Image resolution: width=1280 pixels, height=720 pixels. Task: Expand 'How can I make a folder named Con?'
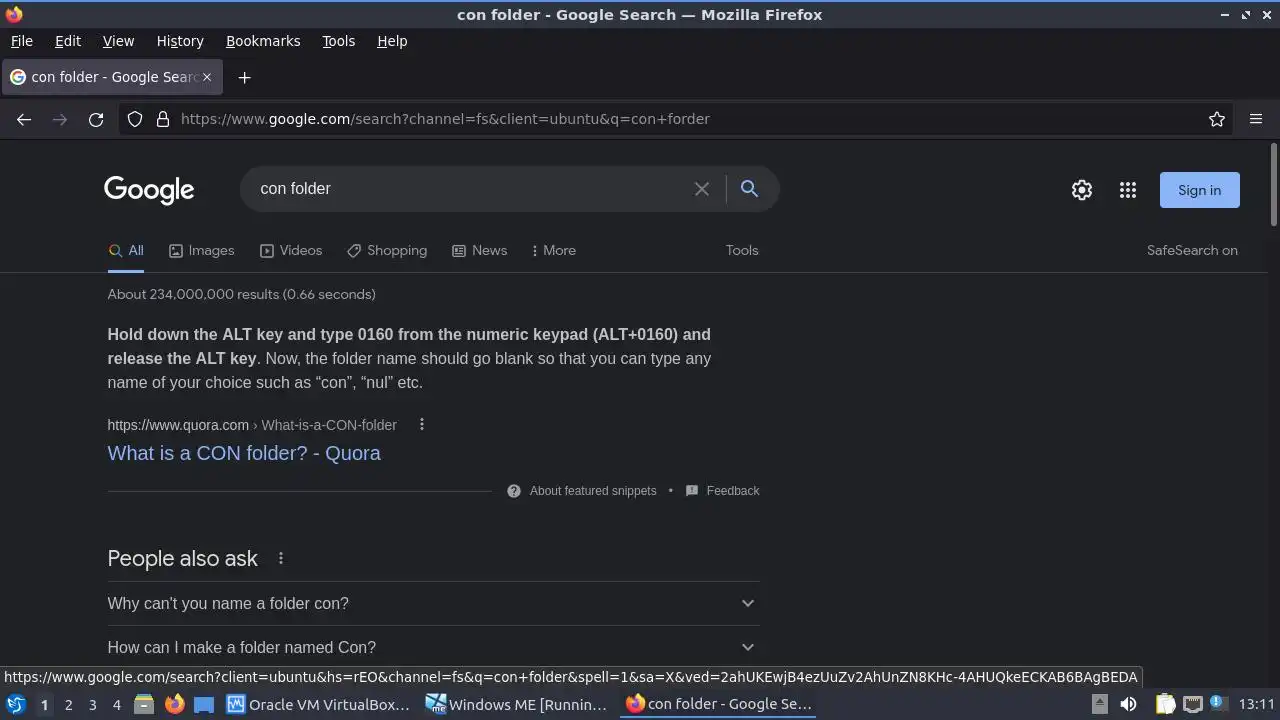433,647
